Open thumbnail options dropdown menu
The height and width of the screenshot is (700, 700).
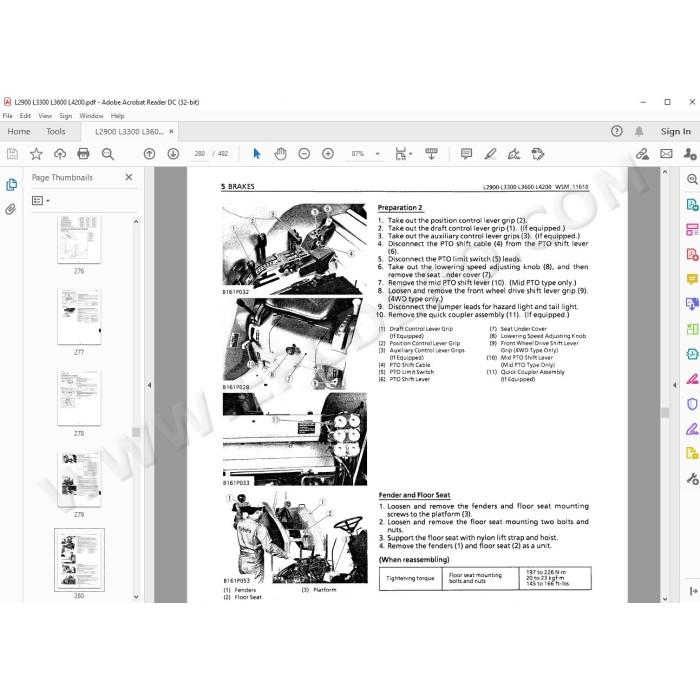point(41,201)
